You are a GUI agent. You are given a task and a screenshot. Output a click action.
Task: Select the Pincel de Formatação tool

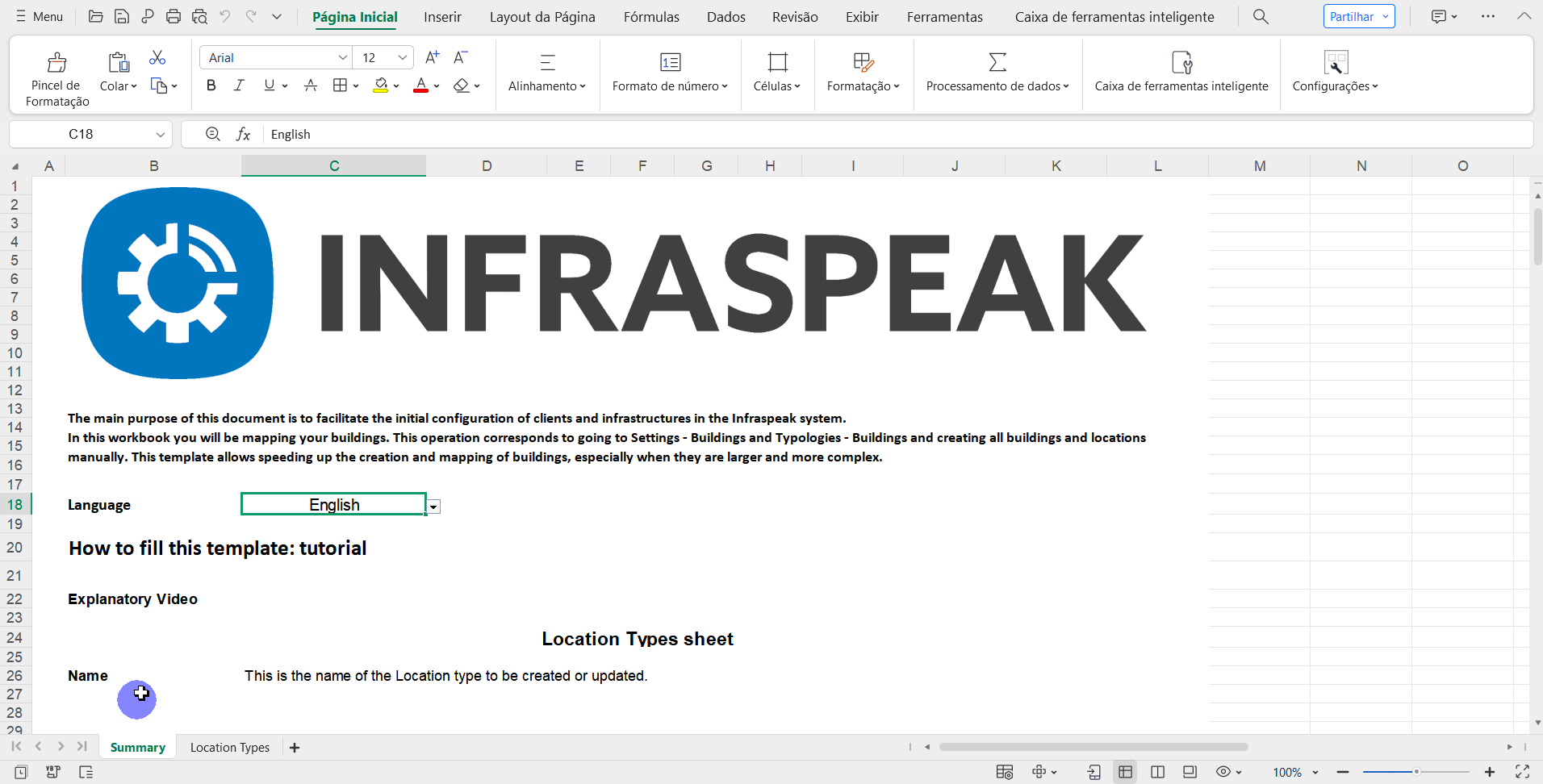point(57,78)
